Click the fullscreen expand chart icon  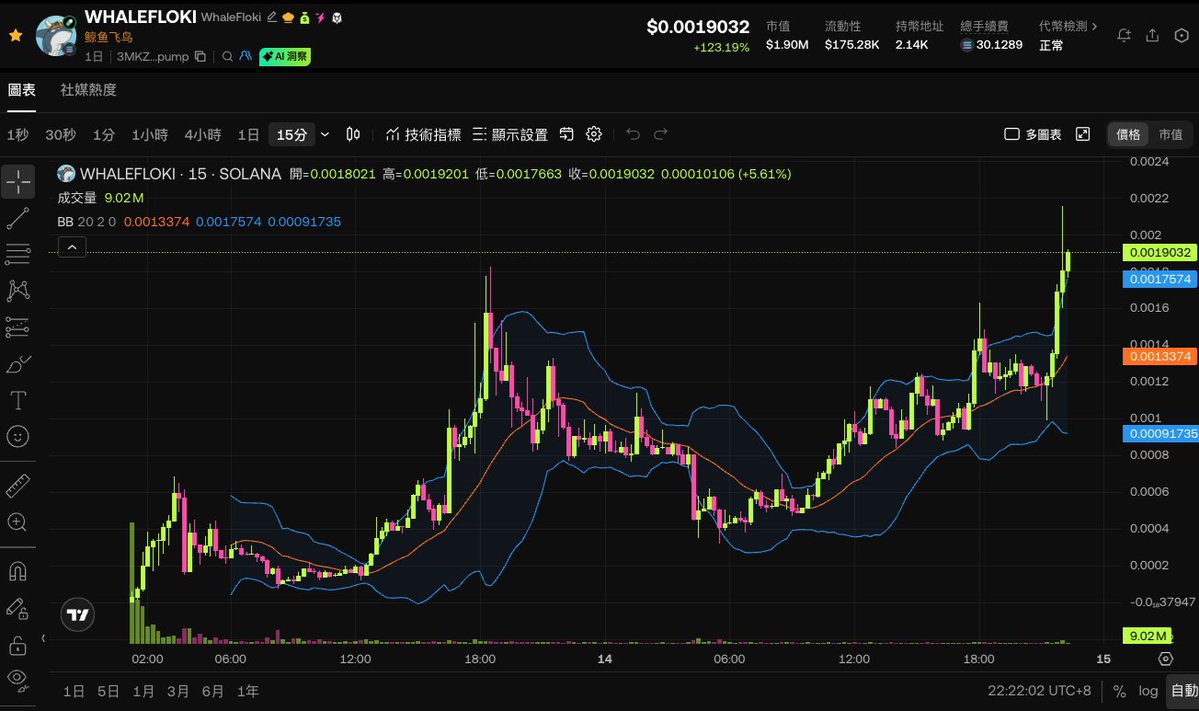tap(1083, 135)
